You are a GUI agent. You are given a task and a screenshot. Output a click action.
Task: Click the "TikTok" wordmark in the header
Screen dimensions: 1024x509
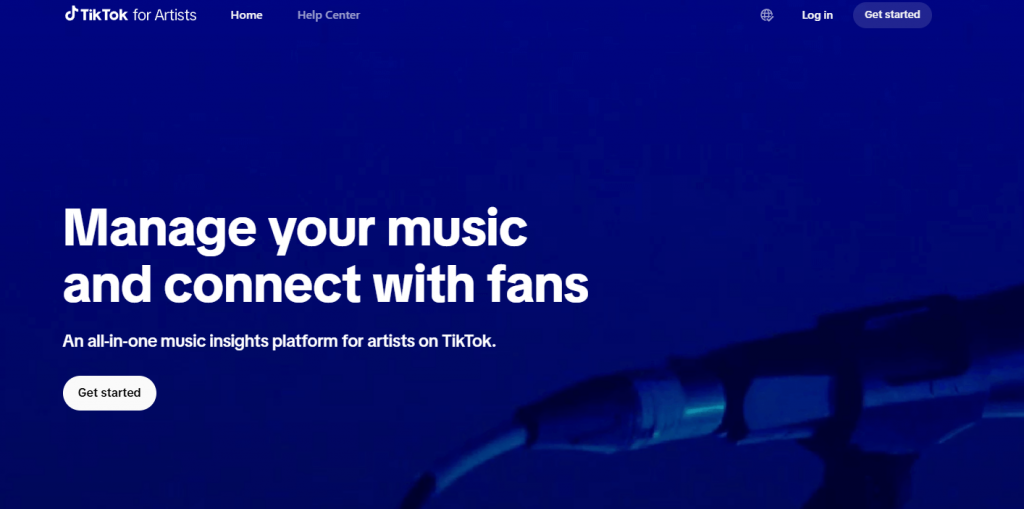tap(104, 15)
